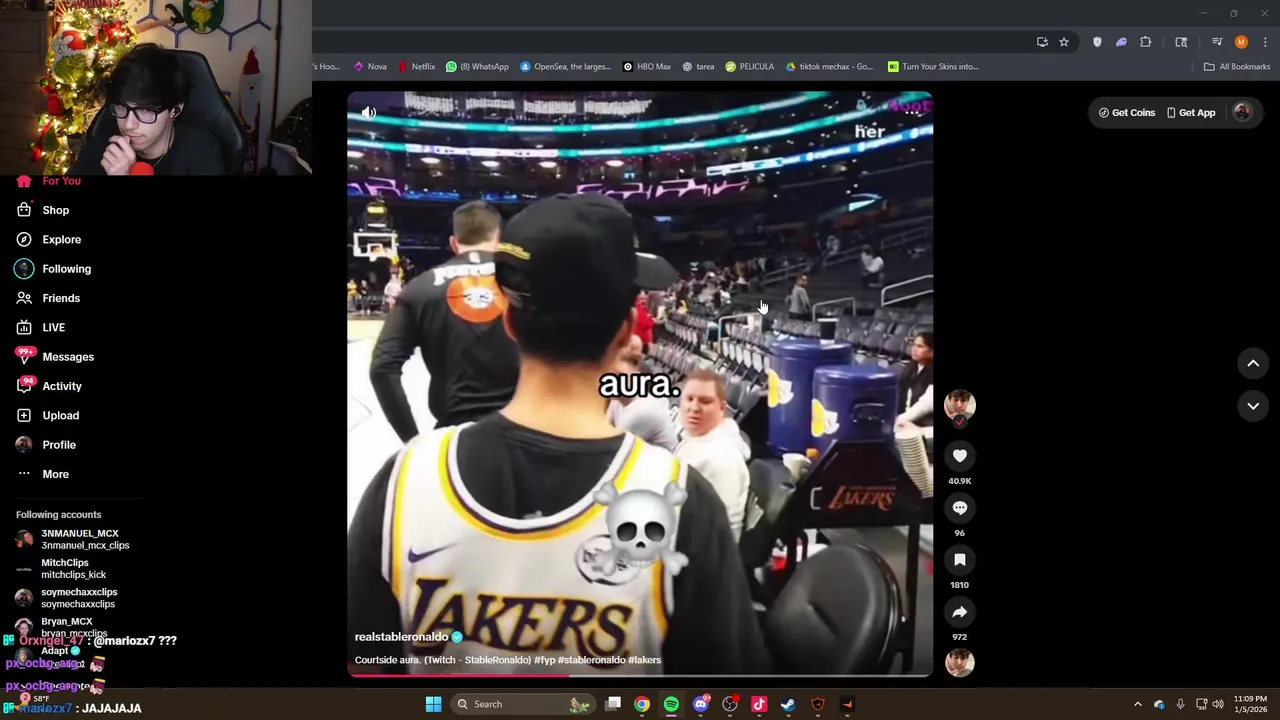This screenshot has width=1280, height=720.
Task: Open the creator avatar beside the video
Action: (959, 404)
